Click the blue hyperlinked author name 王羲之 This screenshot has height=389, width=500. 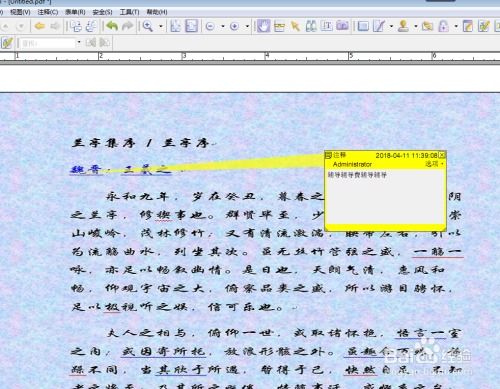pos(146,170)
